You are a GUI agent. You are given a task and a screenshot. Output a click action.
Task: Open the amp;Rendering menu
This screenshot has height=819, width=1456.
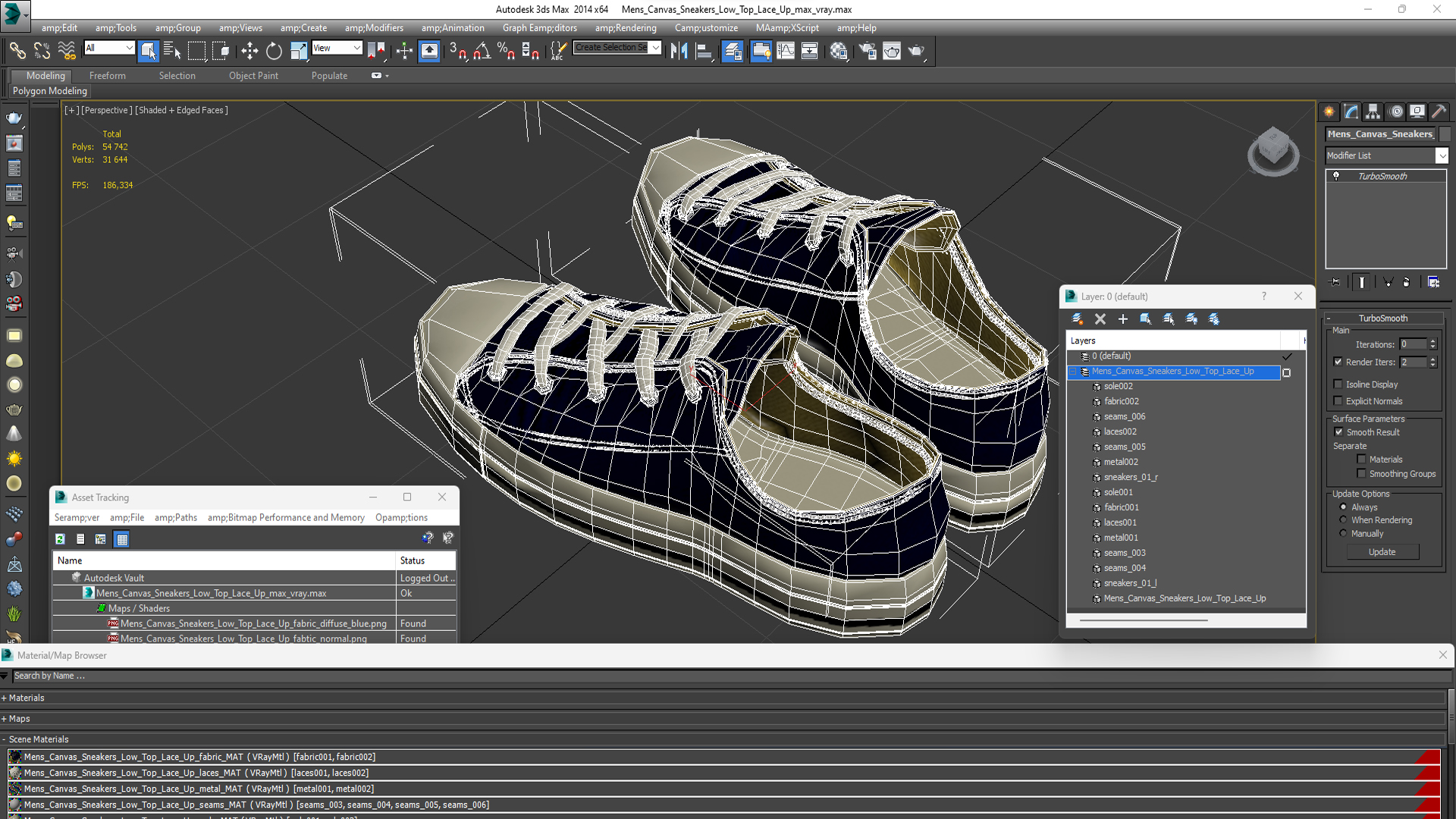(x=626, y=28)
